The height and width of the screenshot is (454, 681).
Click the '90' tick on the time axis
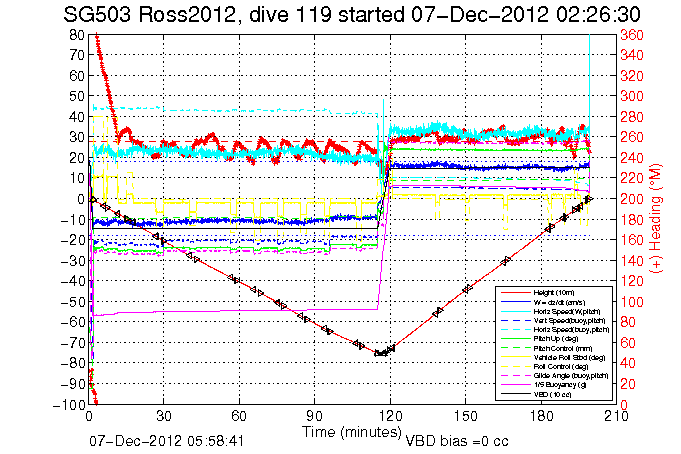tap(314, 416)
